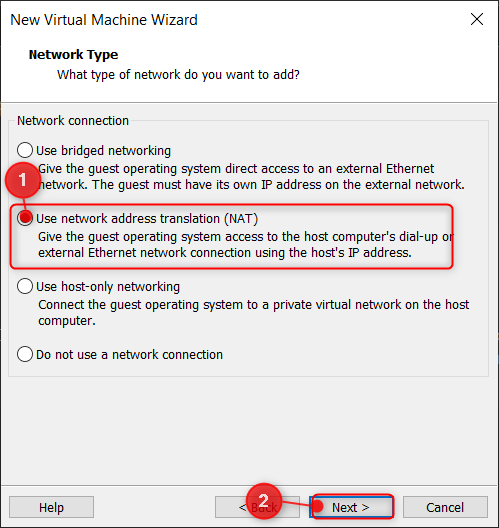The image size is (499, 528).
Task: Click the bold "Network Type" heading
Action: coord(73,55)
